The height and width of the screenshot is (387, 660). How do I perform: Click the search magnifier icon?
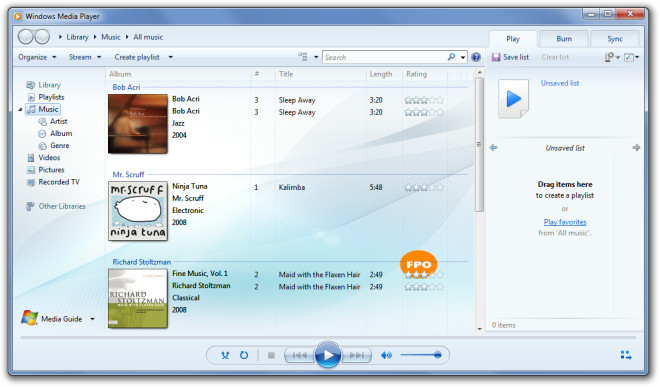452,57
